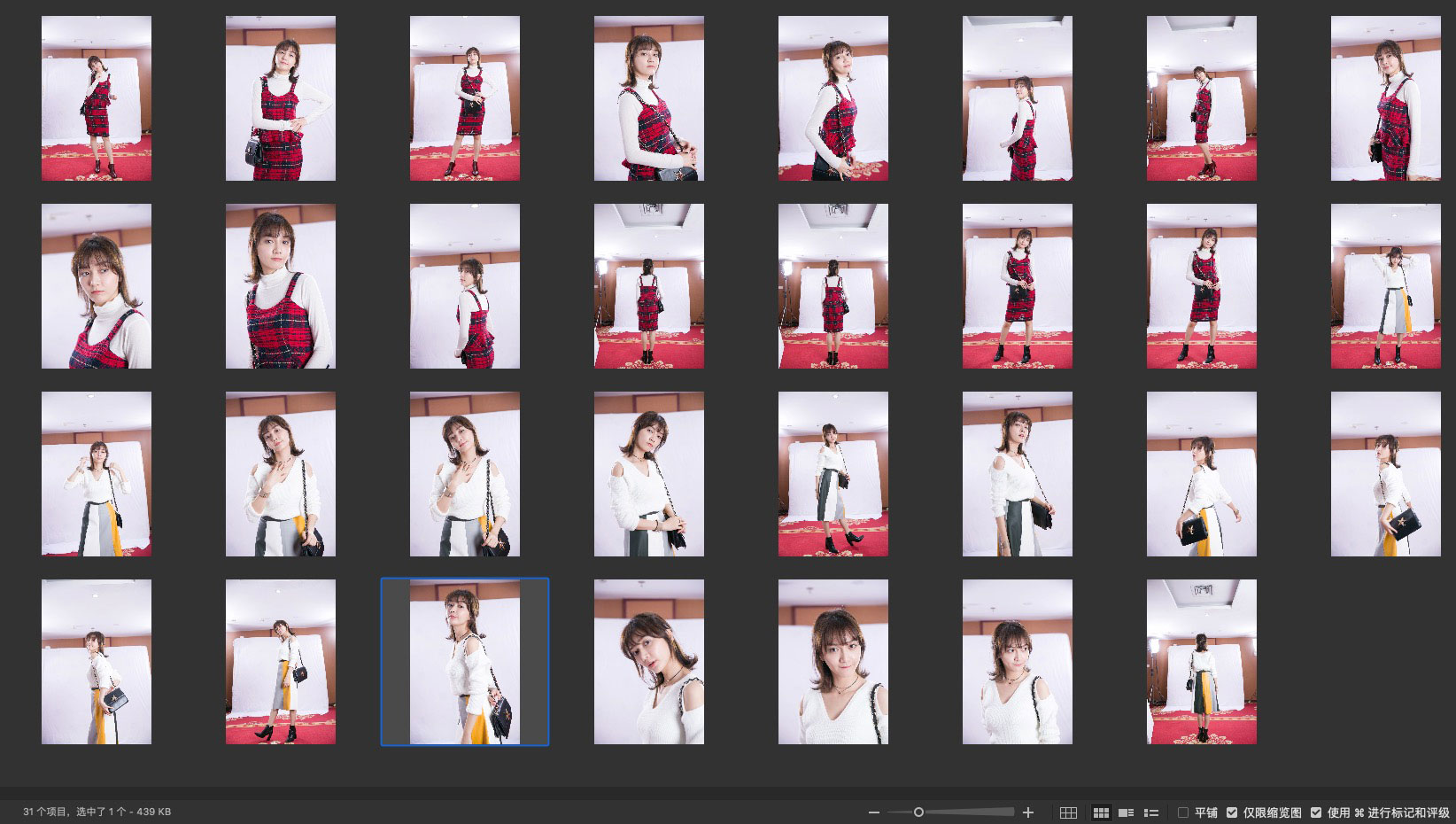Open the back-view red dress photo, fourth in second row
The height and width of the screenshot is (824, 1456).
[649, 286]
